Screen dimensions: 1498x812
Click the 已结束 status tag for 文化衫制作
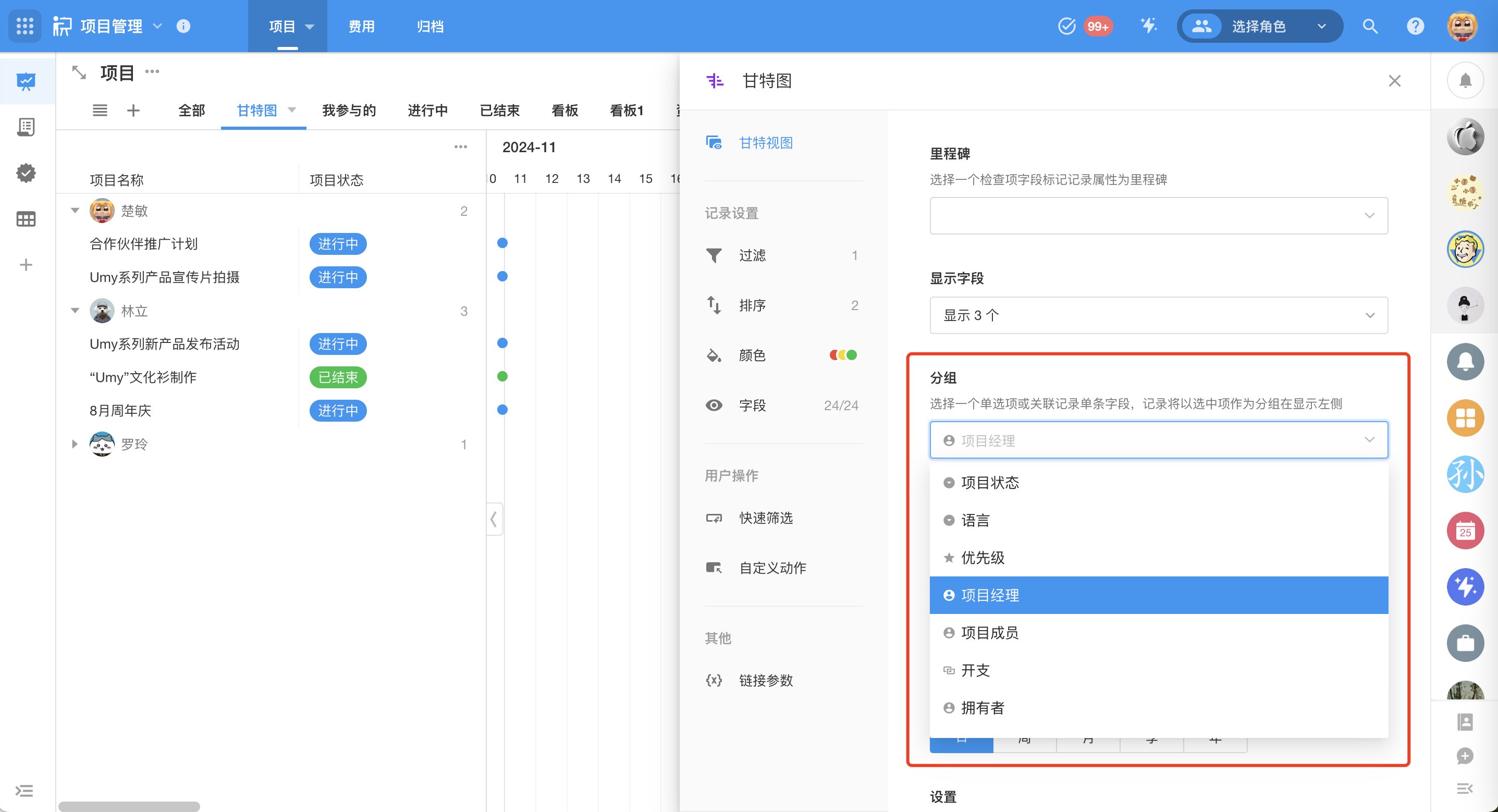click(x=338, y=377)
